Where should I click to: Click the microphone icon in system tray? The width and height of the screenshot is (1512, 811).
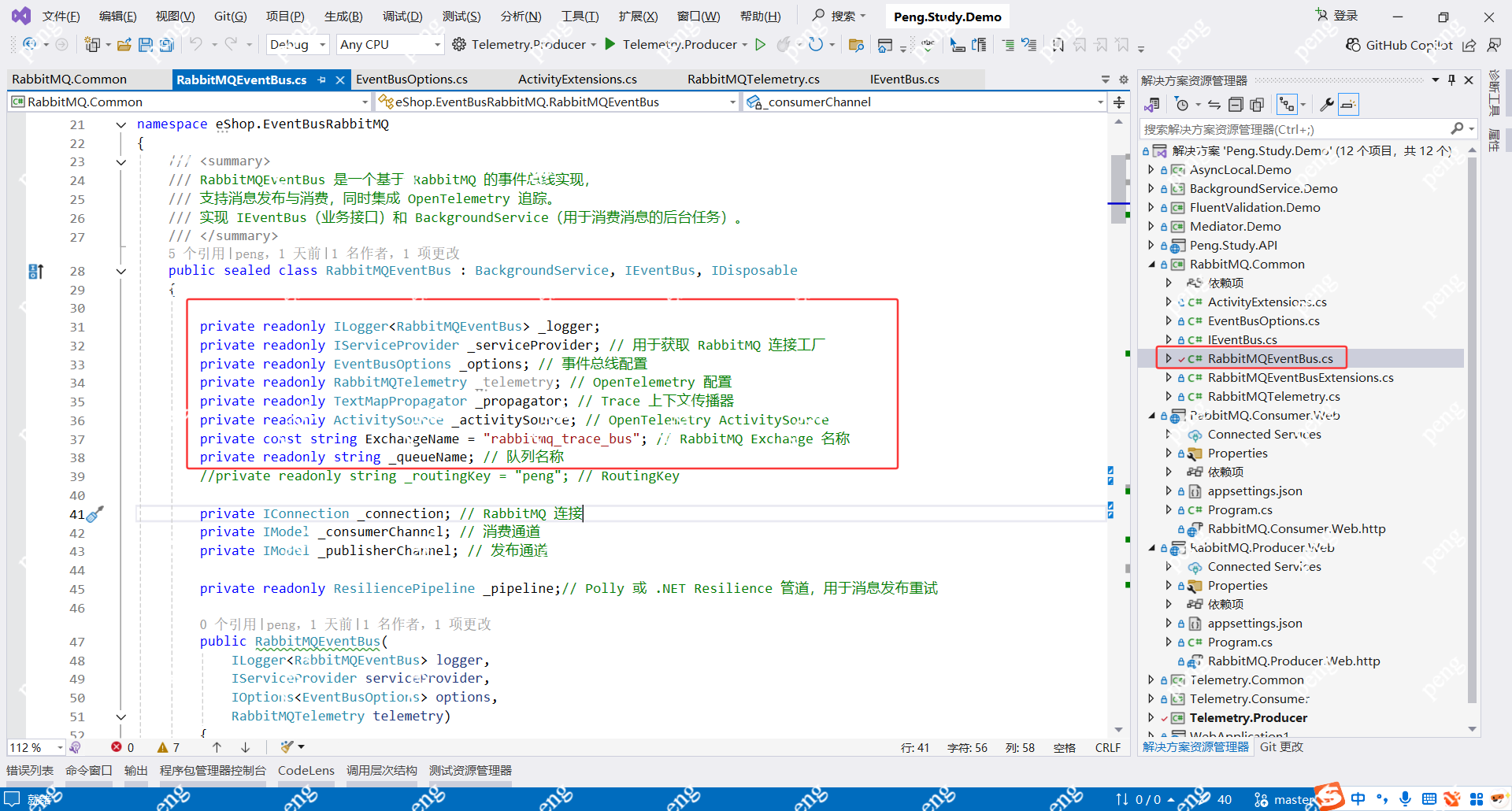coord(1406,799)
